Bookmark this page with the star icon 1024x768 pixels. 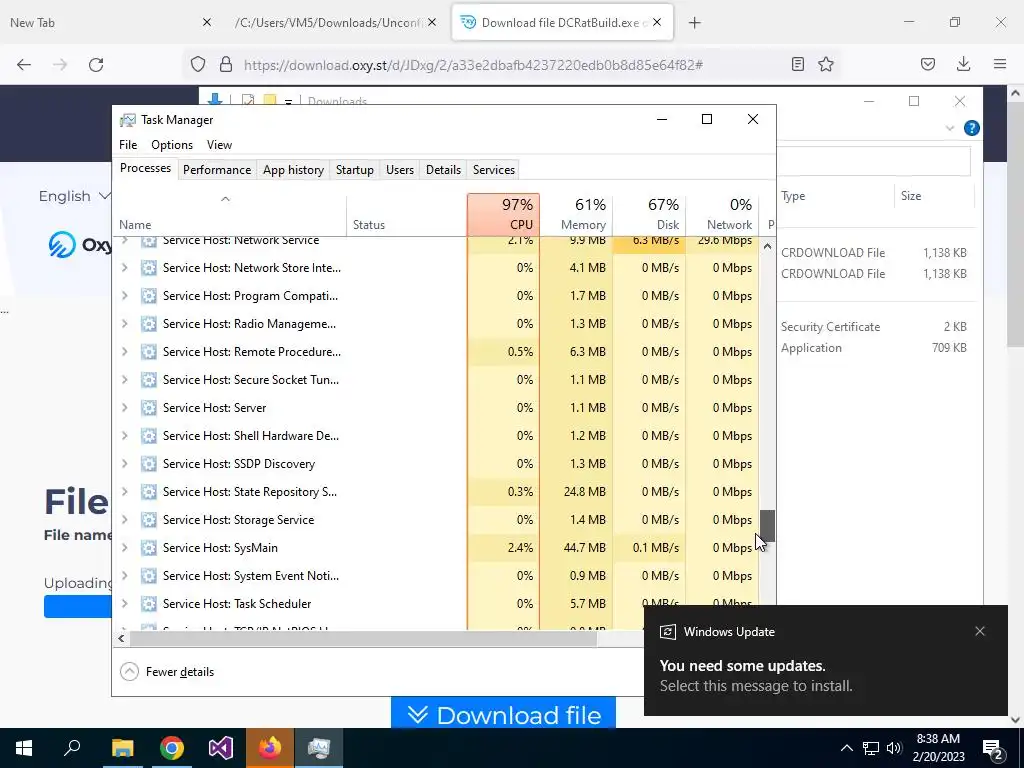pyautogui.click(x=826, y=64)
